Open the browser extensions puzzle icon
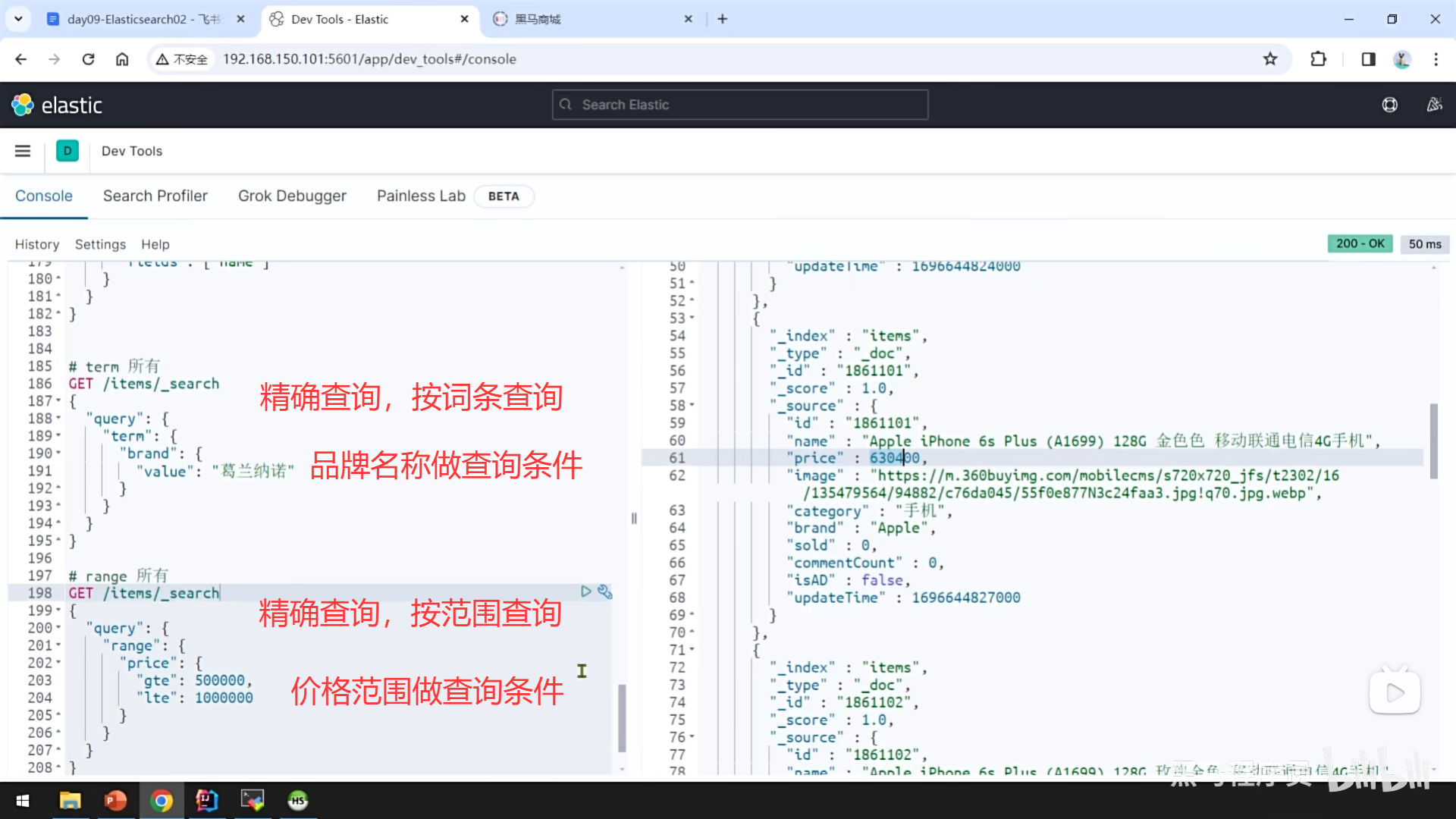The width and height of the screenshot is (1456, 819). (x=1319, y=59)
